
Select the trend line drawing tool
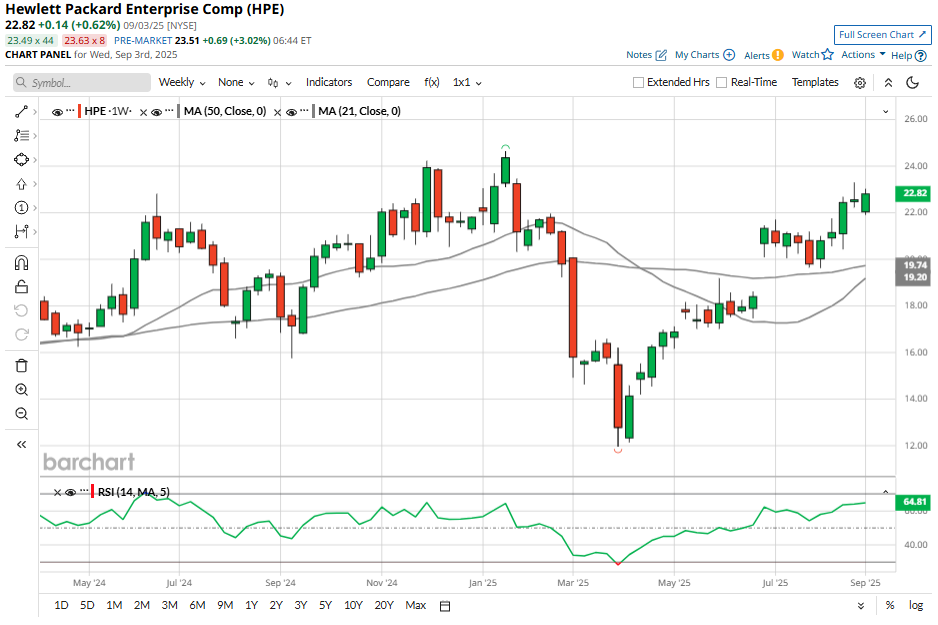(x=22, y=112)
